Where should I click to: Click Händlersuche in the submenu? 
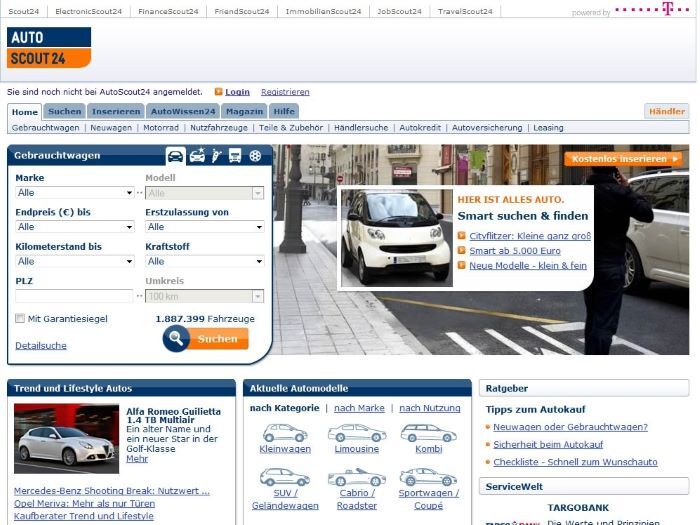(361, 128)
